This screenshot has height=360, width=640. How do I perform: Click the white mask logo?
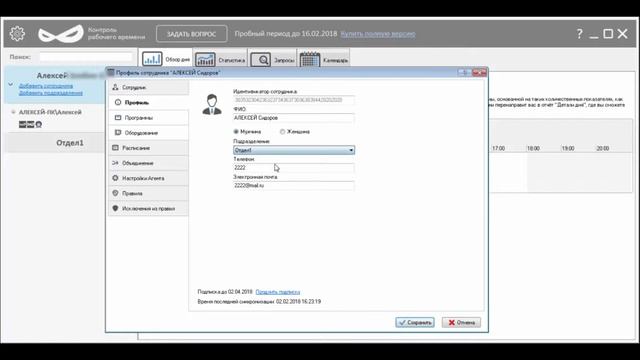pyautogui.click(x=61, y=34)
